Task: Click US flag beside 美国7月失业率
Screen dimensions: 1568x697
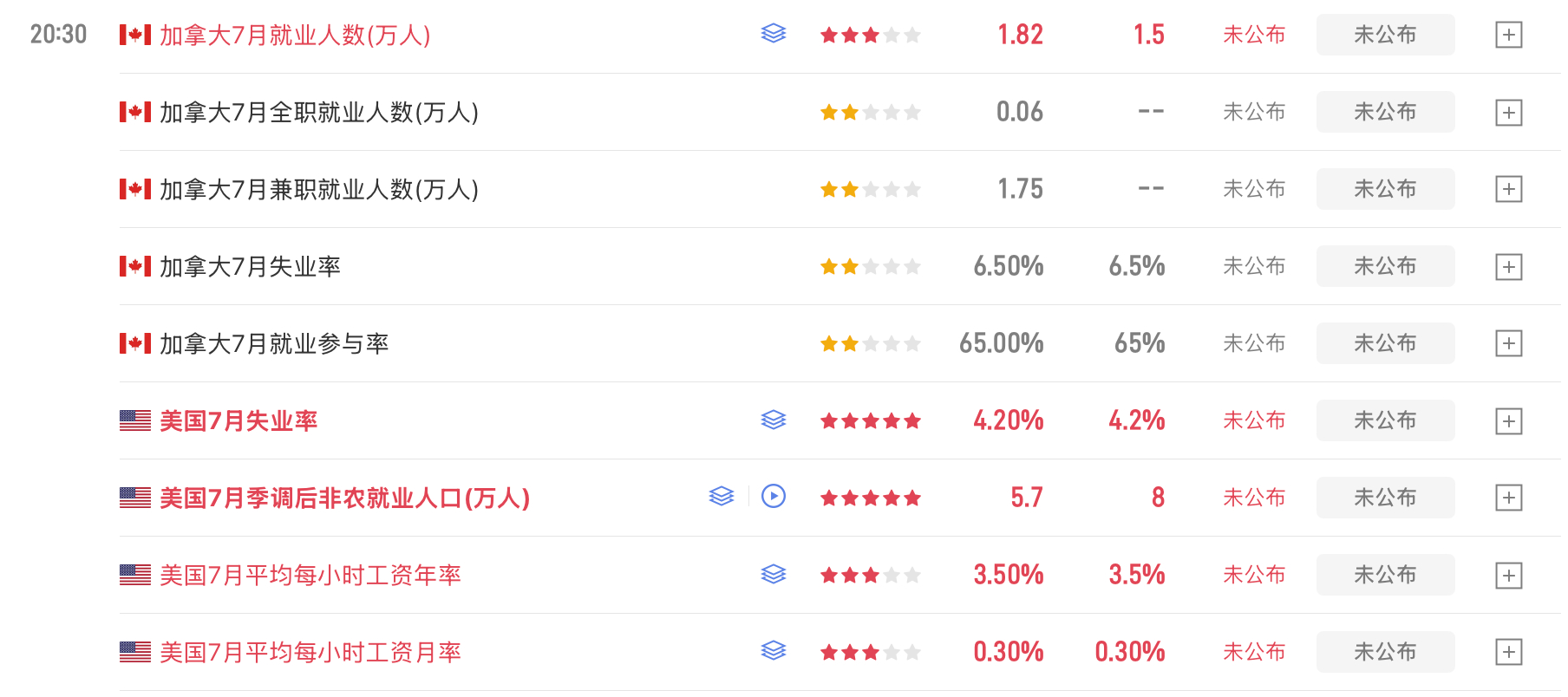Action: tap(135, 420)
